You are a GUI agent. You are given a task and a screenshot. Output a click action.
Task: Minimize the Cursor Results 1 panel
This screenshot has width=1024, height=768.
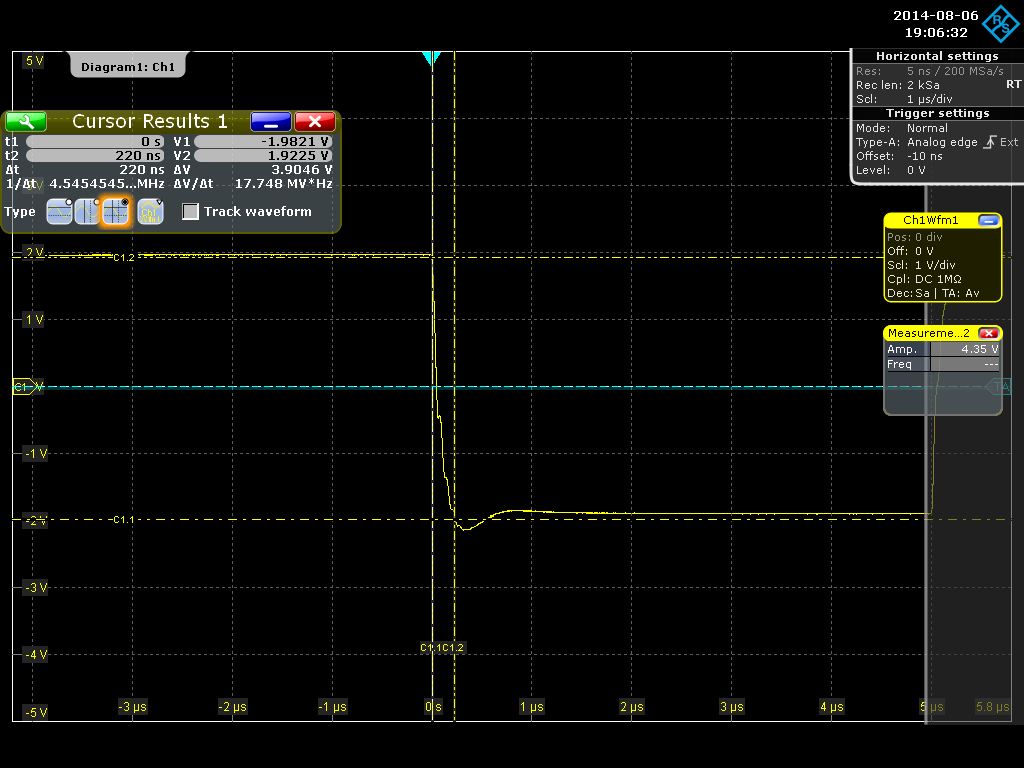pyautogui.click(x=270, y=121)
